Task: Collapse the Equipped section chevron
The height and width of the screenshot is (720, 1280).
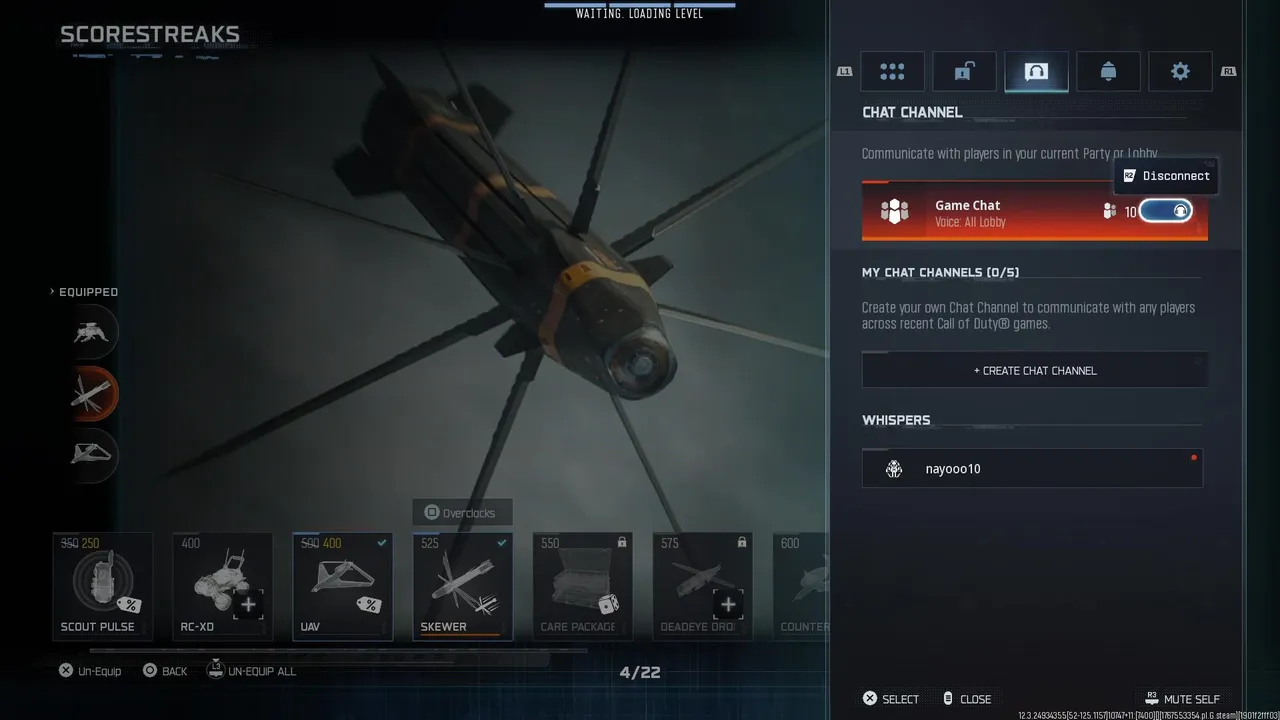Action: click(52, 292)
